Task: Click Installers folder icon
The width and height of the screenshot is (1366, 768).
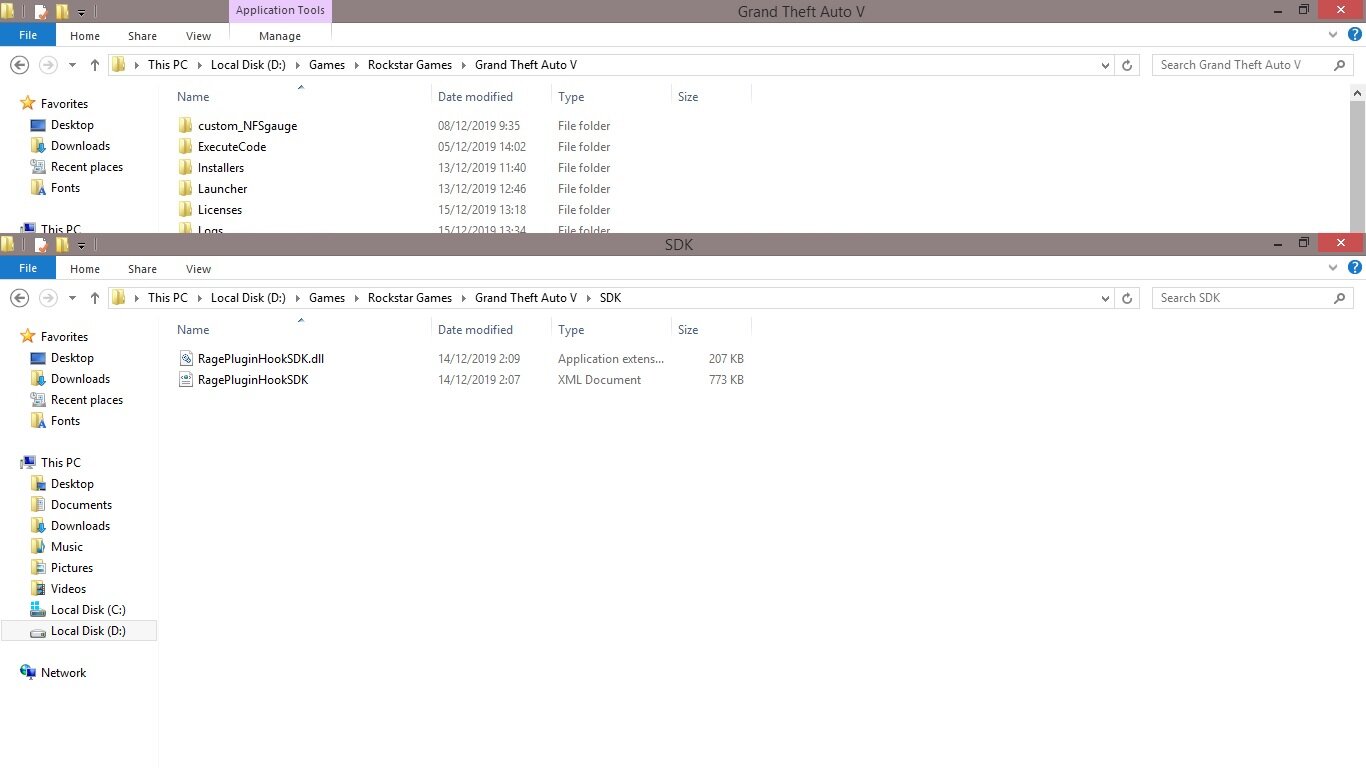Action: pyautogui.click(x=185, y=168)
